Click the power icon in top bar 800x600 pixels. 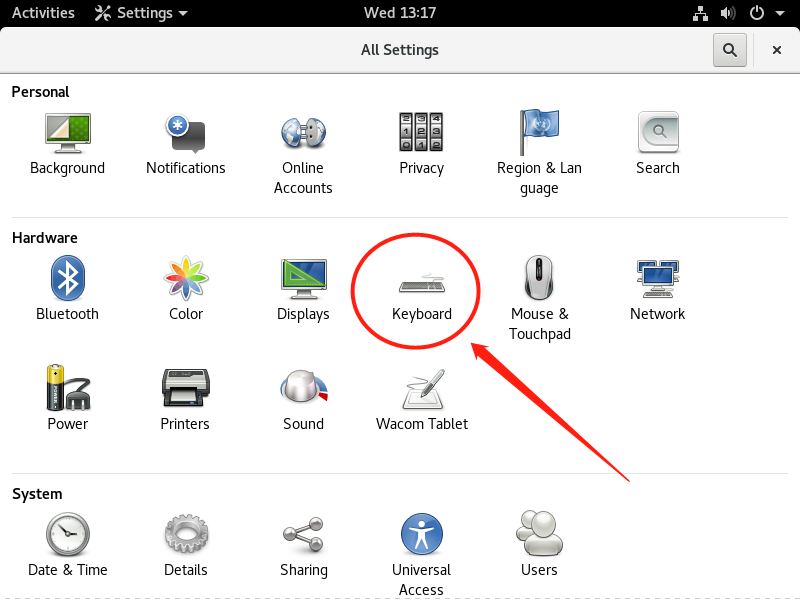(x=757, y=13)
